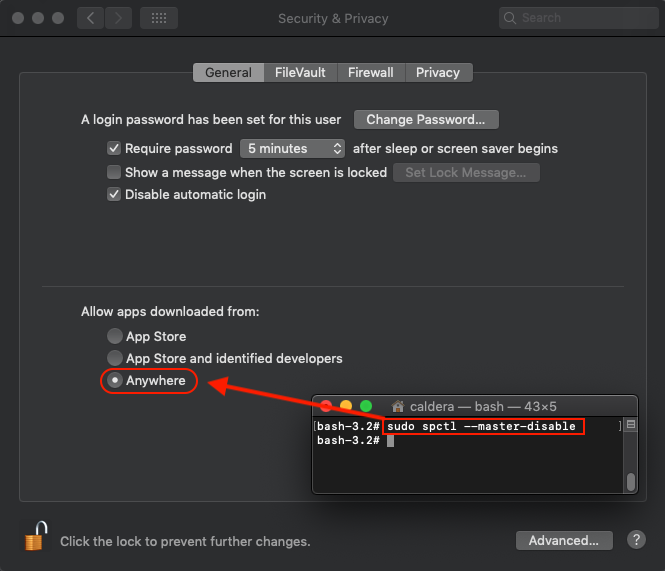Select App Store and identified developers
Image resolution: width=665 pixels, height=571 pixels.
(x=115, y=358)
